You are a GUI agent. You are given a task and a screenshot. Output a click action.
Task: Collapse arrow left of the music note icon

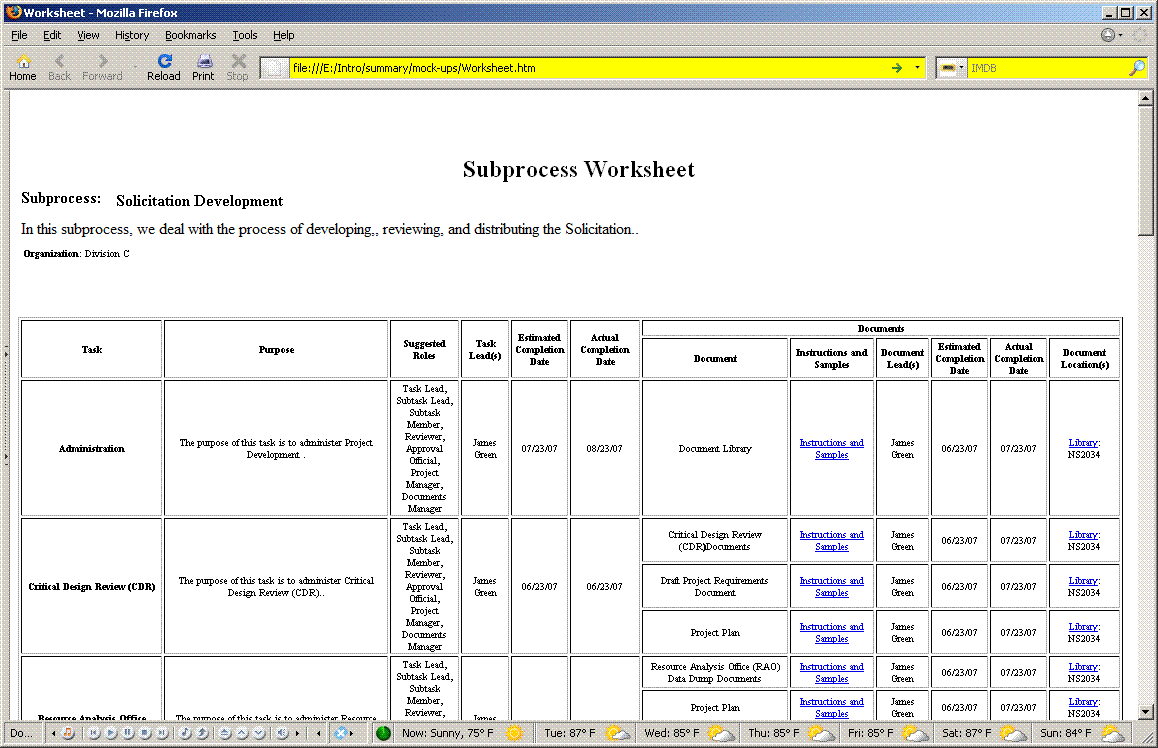tap(53, 733)
